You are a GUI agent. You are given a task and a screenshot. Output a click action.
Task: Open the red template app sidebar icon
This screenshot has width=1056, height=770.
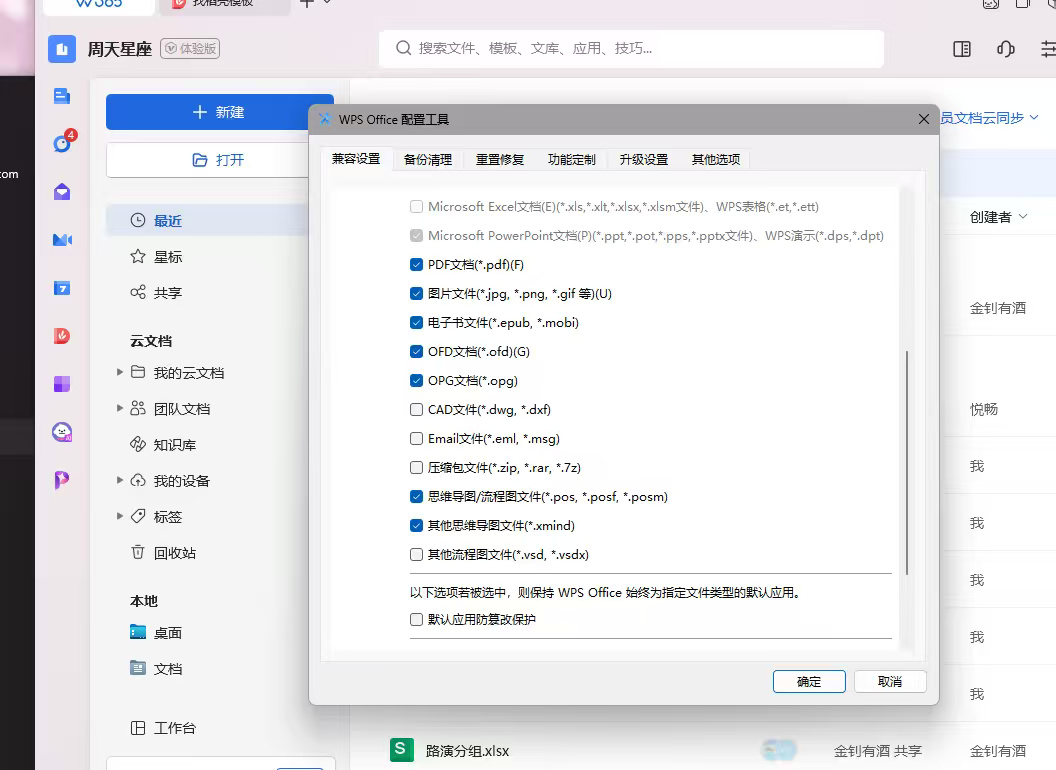coord(62,336)
